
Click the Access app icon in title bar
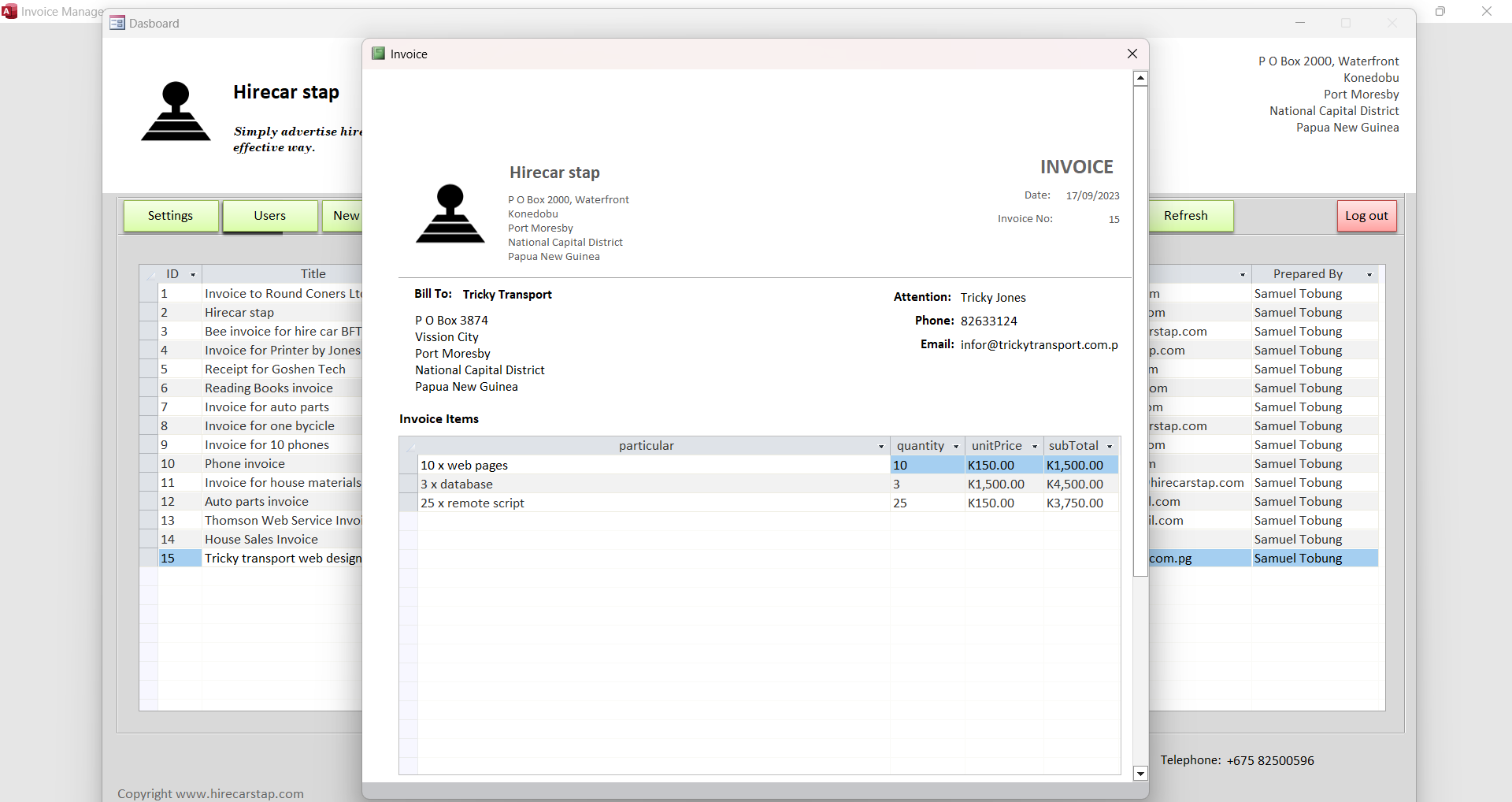(9, 11)
